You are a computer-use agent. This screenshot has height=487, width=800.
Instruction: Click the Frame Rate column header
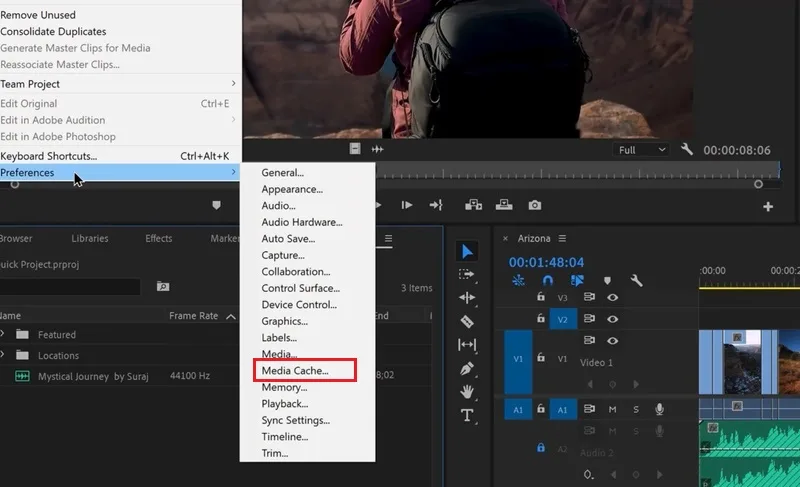click(x=193, y=316)
